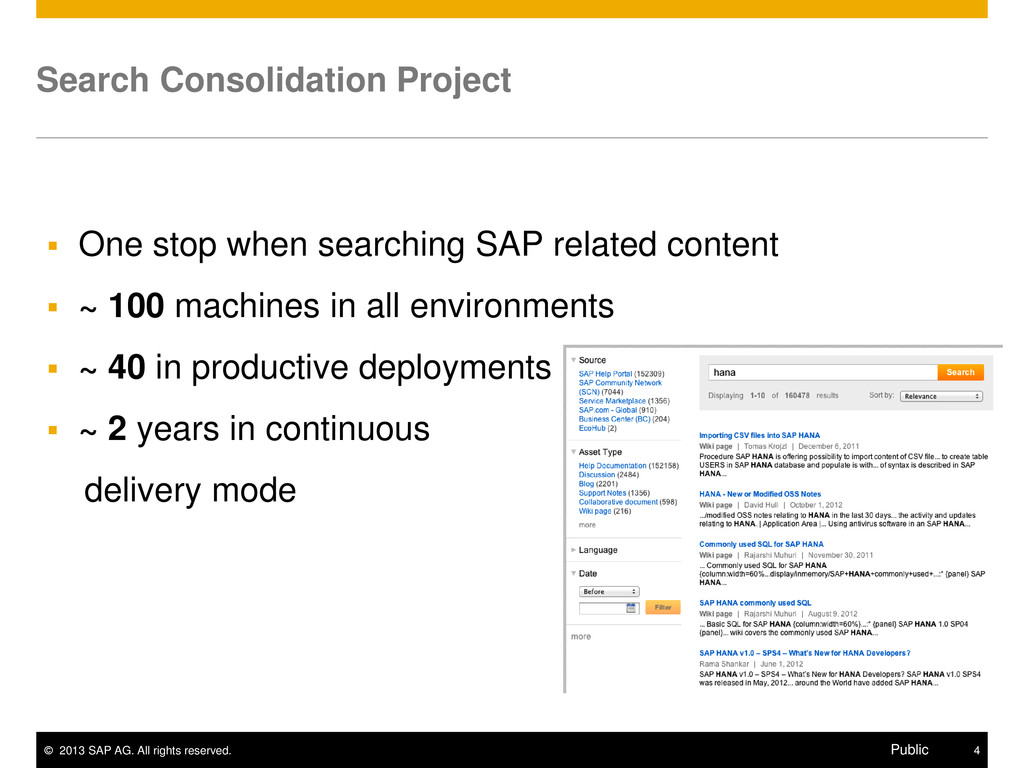Filter by Blog asset type

tap(586, 484)
